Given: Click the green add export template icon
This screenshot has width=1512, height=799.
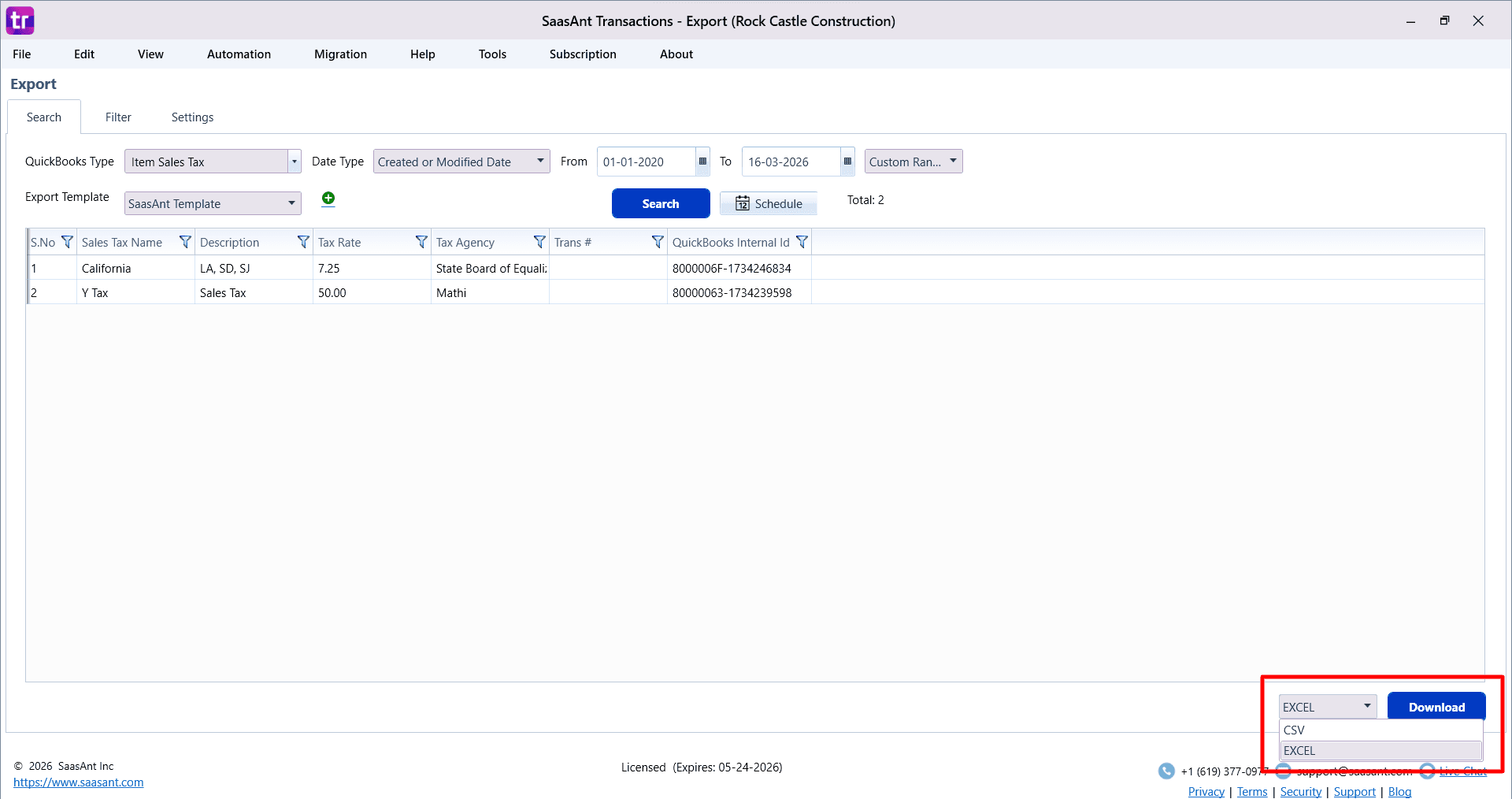Looking at the screenshot, I should coord(328,199).
